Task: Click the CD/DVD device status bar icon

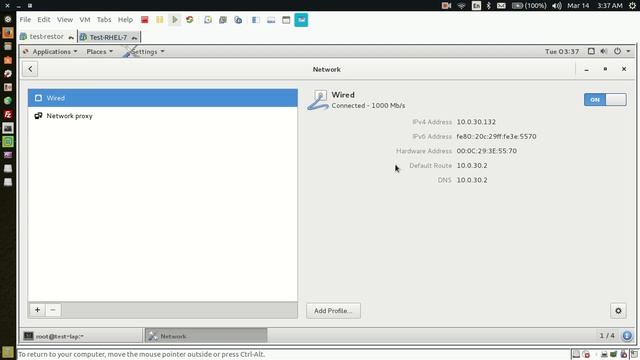Action: [586, 354]
